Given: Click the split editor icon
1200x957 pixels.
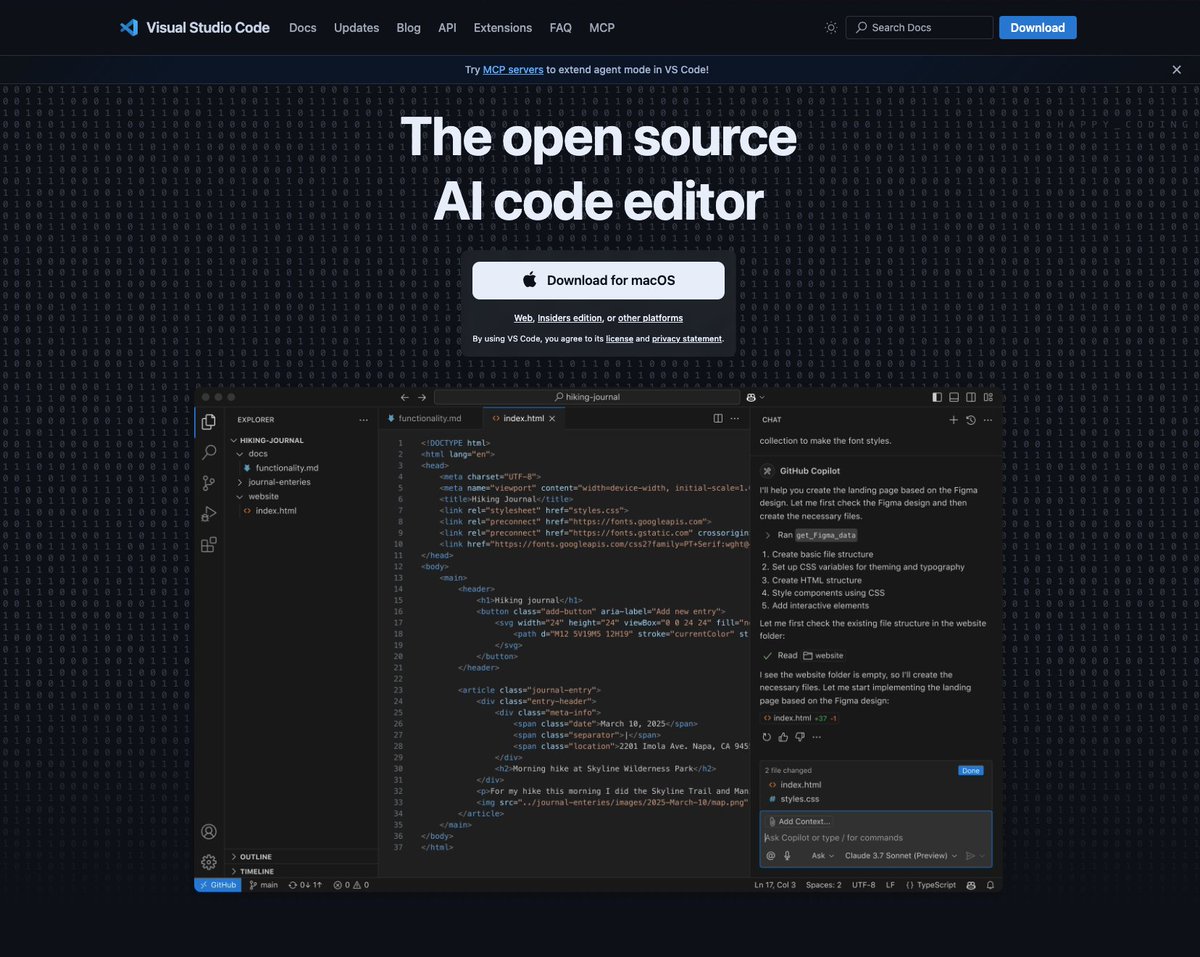Looking at the screenshot, I should pos(718,418).
